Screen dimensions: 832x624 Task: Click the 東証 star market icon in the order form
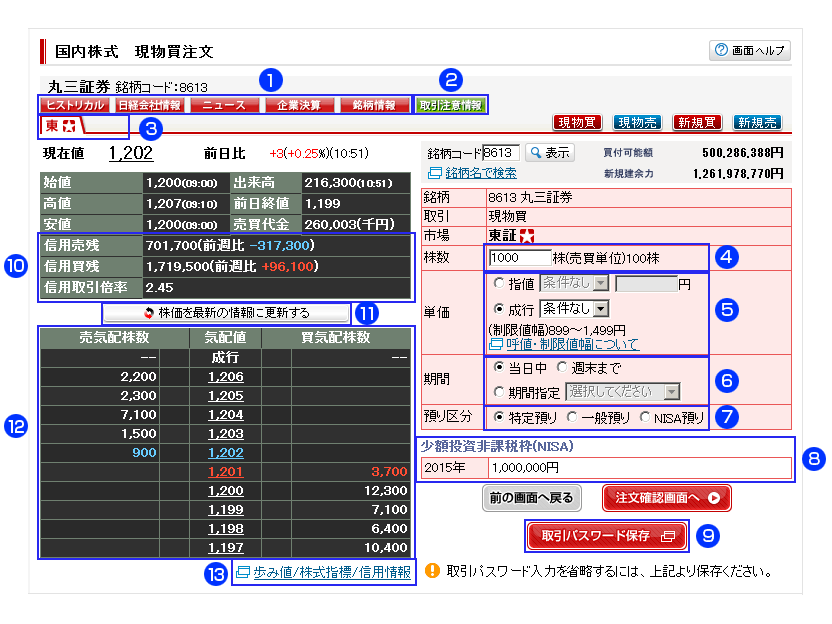pyautogui.click(x=527, y=235)
